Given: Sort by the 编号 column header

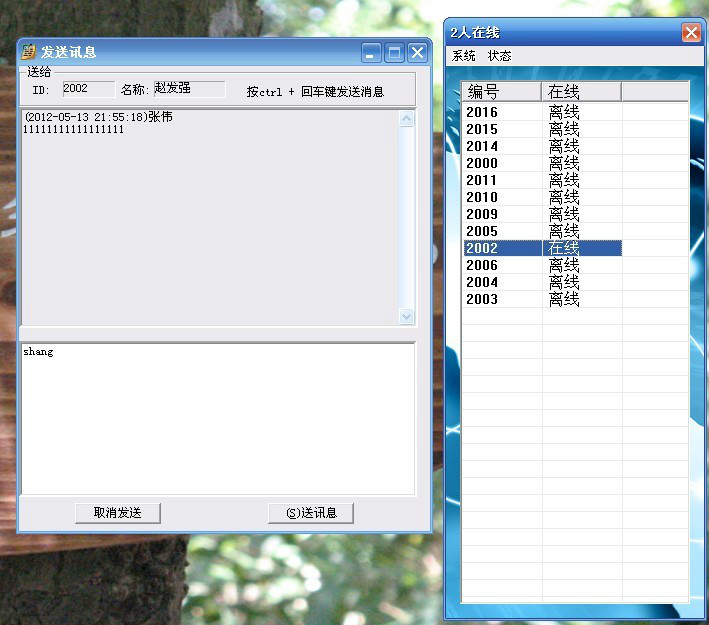Looking at the screenshot, I should tap(501, 92).
